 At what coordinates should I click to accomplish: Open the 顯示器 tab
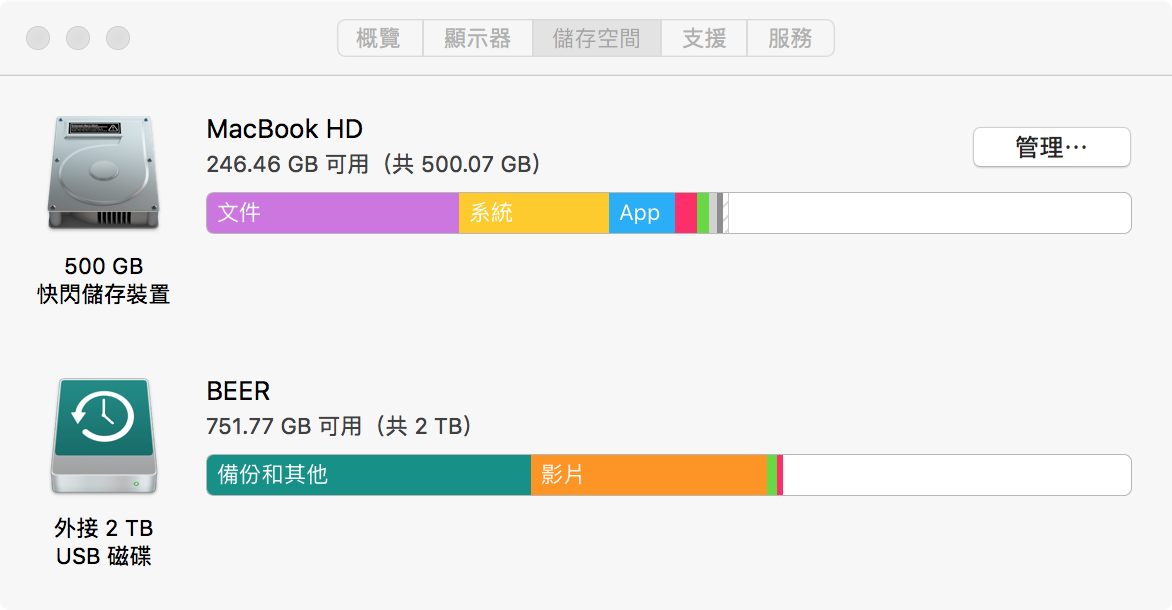(477, 39)
